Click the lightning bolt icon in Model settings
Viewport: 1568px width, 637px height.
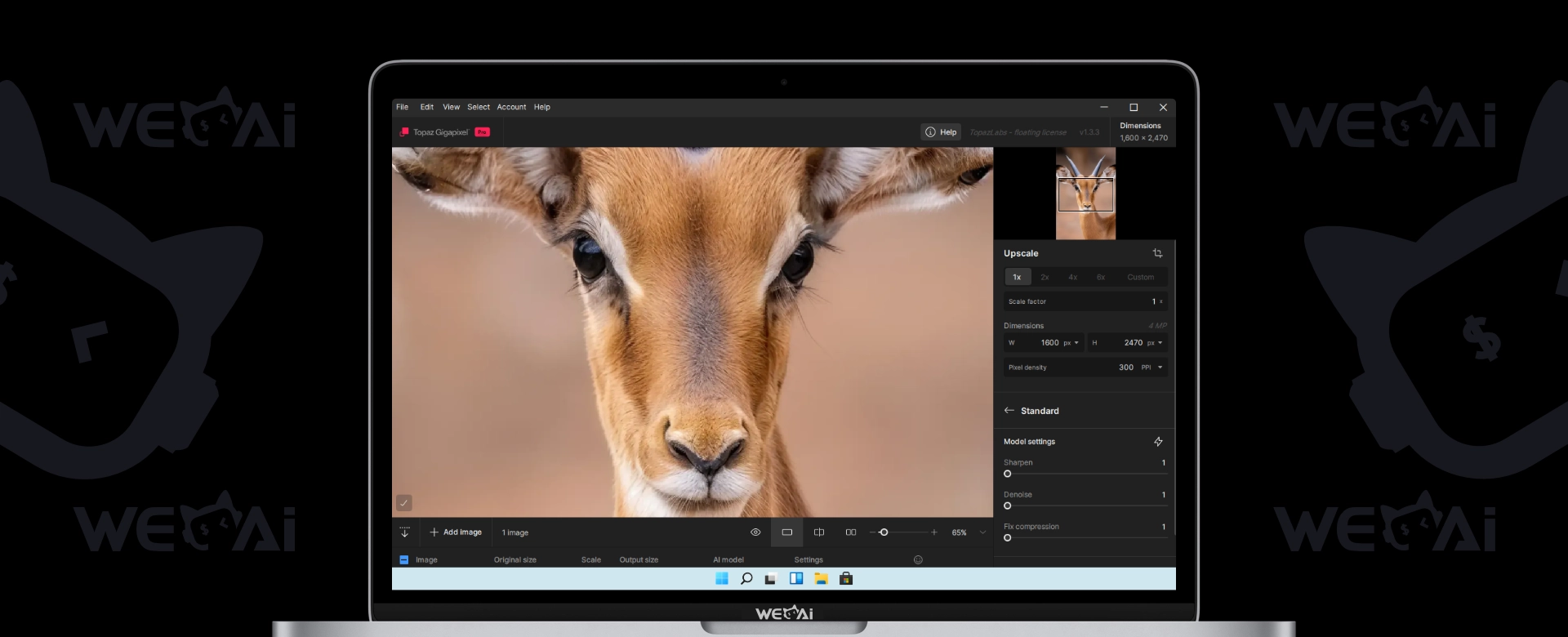1158,442
